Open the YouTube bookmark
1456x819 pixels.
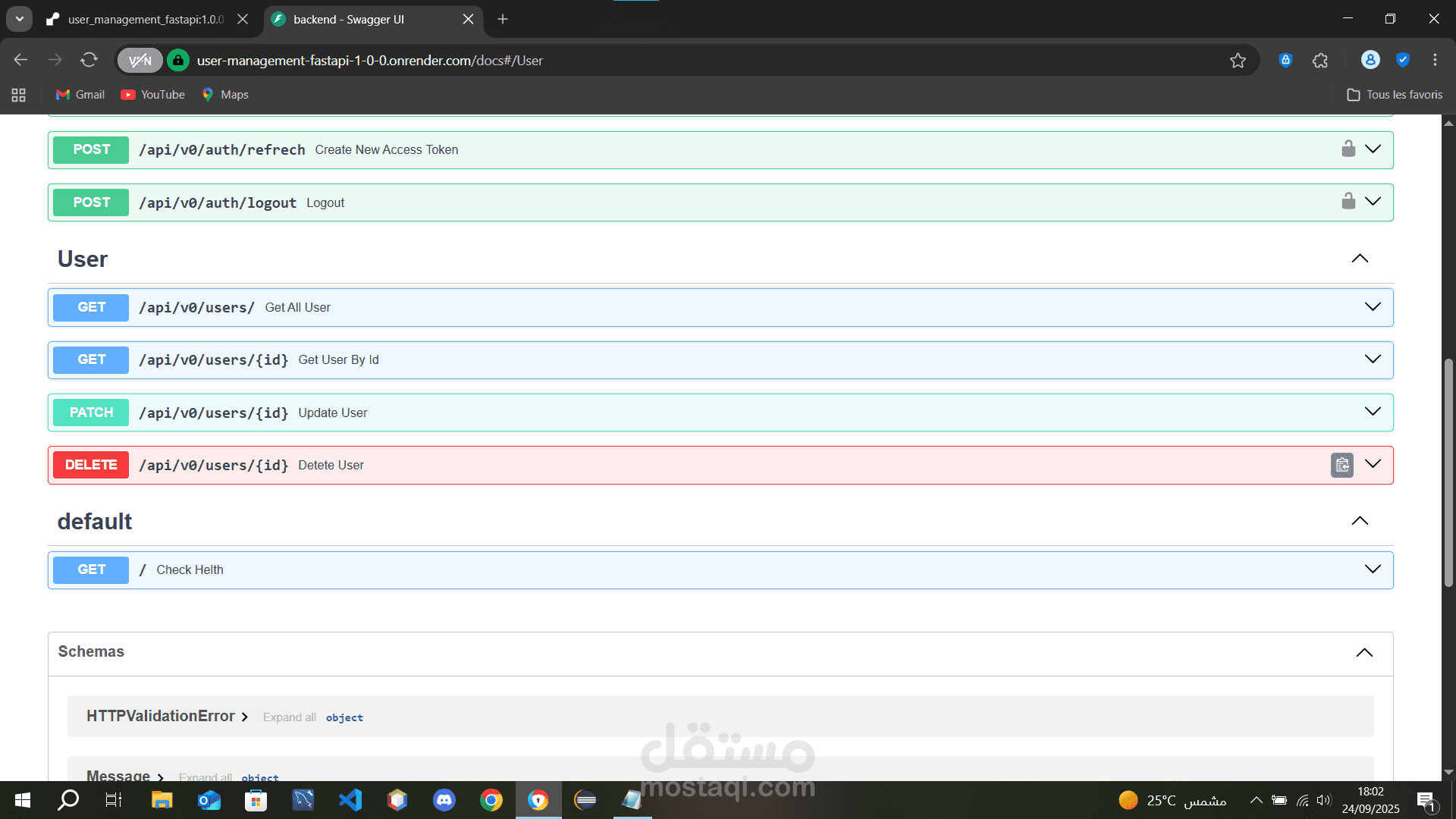[153, 95]
